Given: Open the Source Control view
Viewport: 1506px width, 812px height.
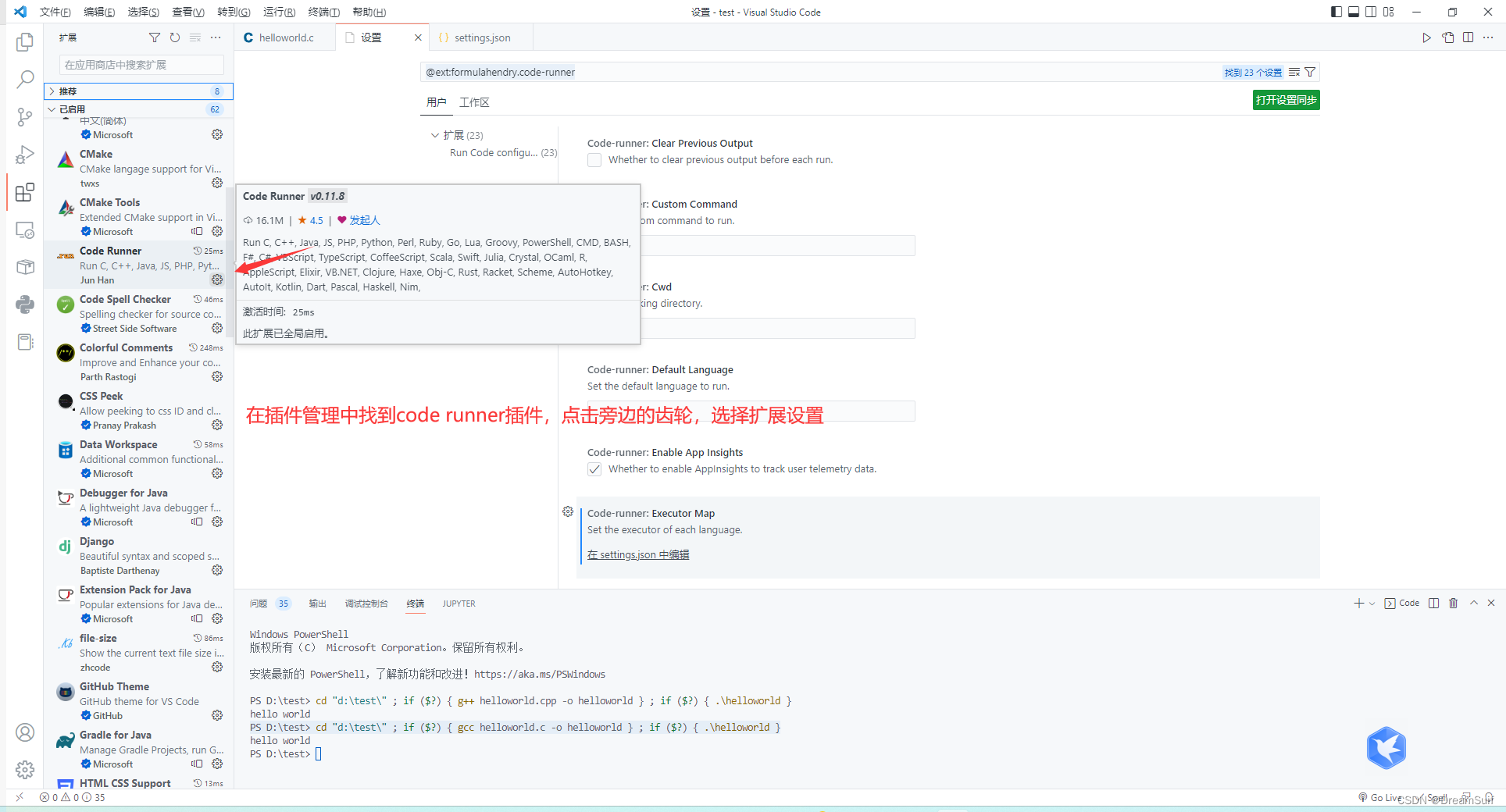Looking at the screenshot, I should tap(25, 117).
